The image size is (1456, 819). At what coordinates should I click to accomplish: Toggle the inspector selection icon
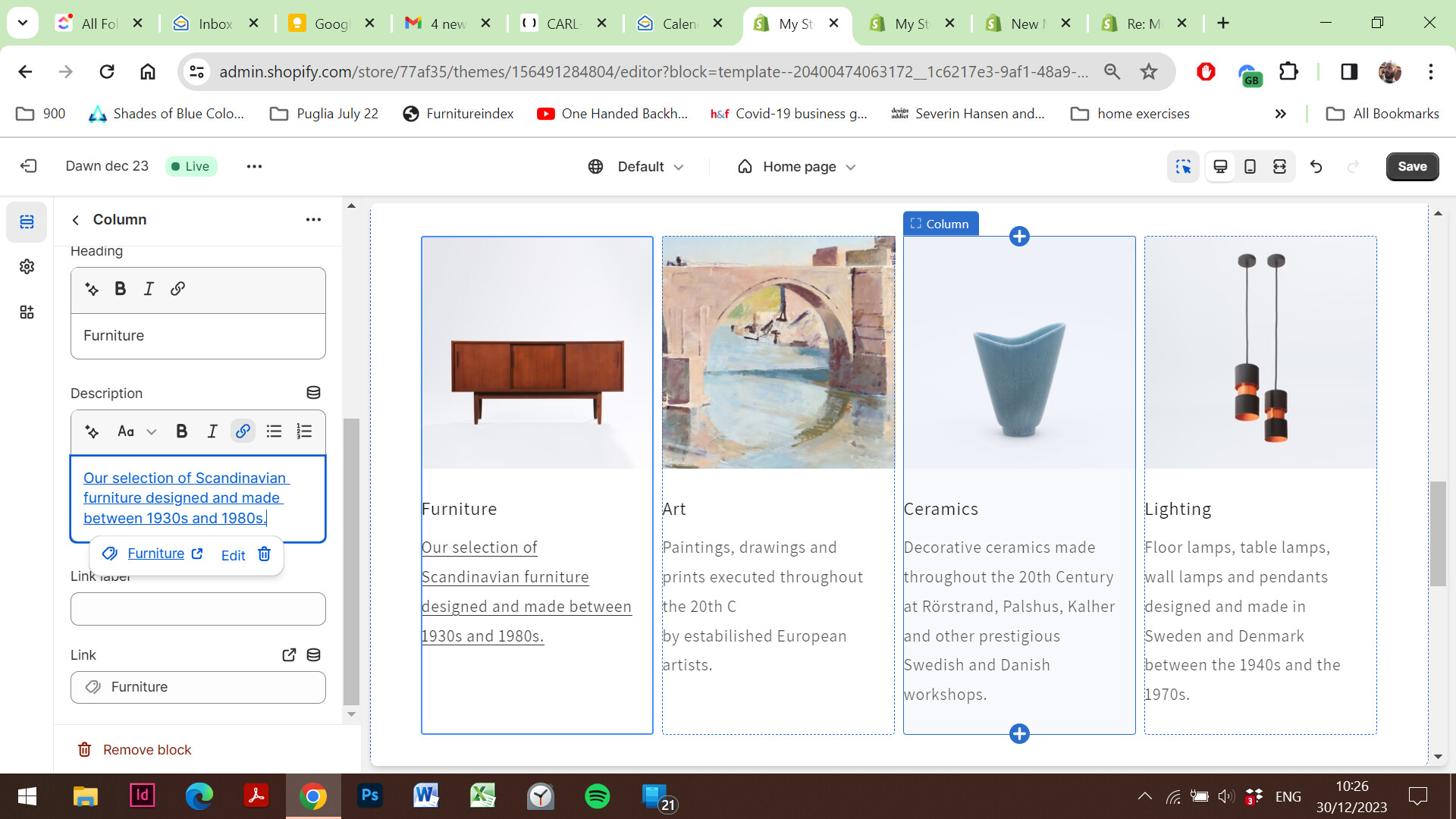click(x=1183, y=167)
